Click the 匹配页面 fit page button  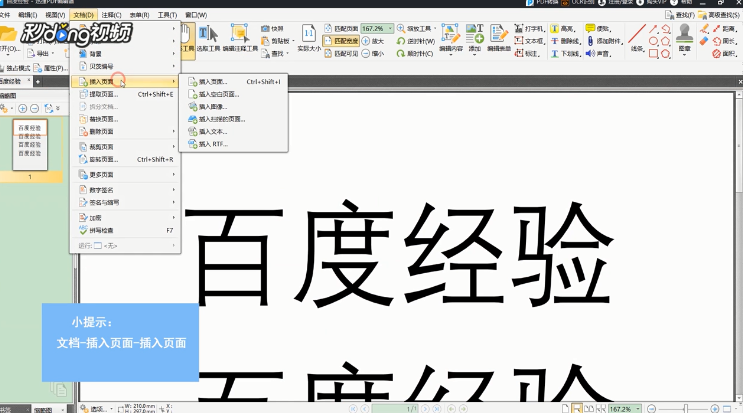click(x=341, y=29)
